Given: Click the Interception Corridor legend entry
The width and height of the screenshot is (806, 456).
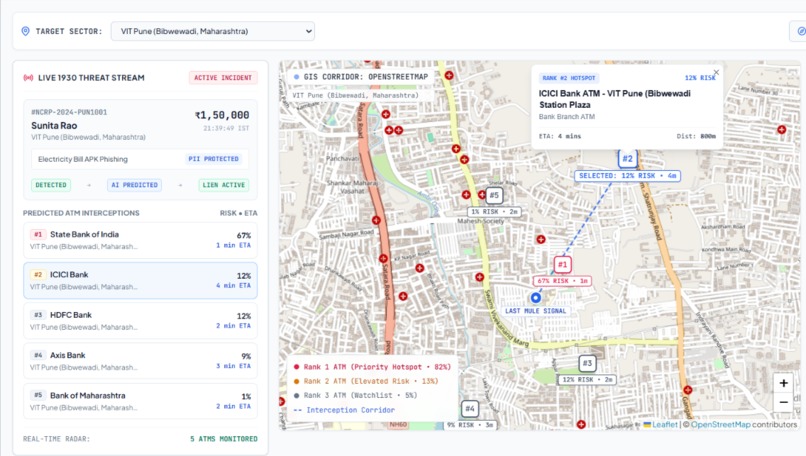Looking at the screenshot, I should click(344, 410).
